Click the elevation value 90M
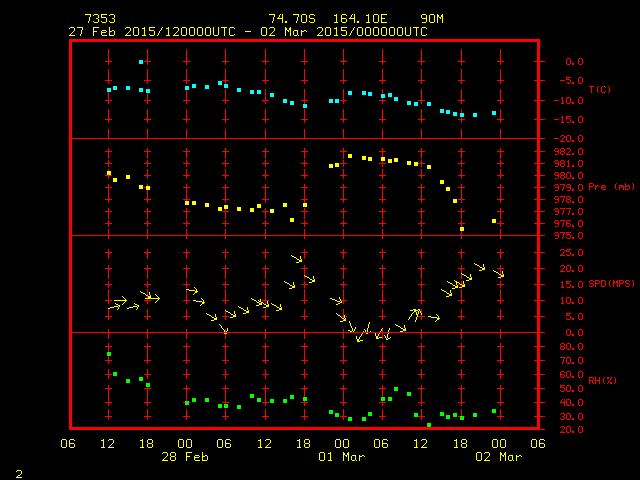 tap(432, 19)
